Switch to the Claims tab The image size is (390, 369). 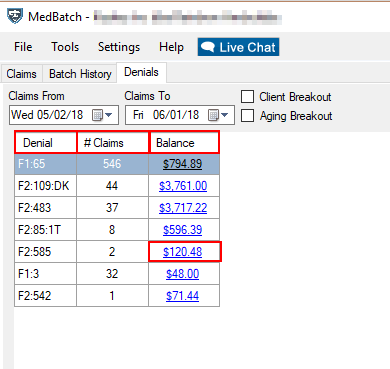point(21,74)
